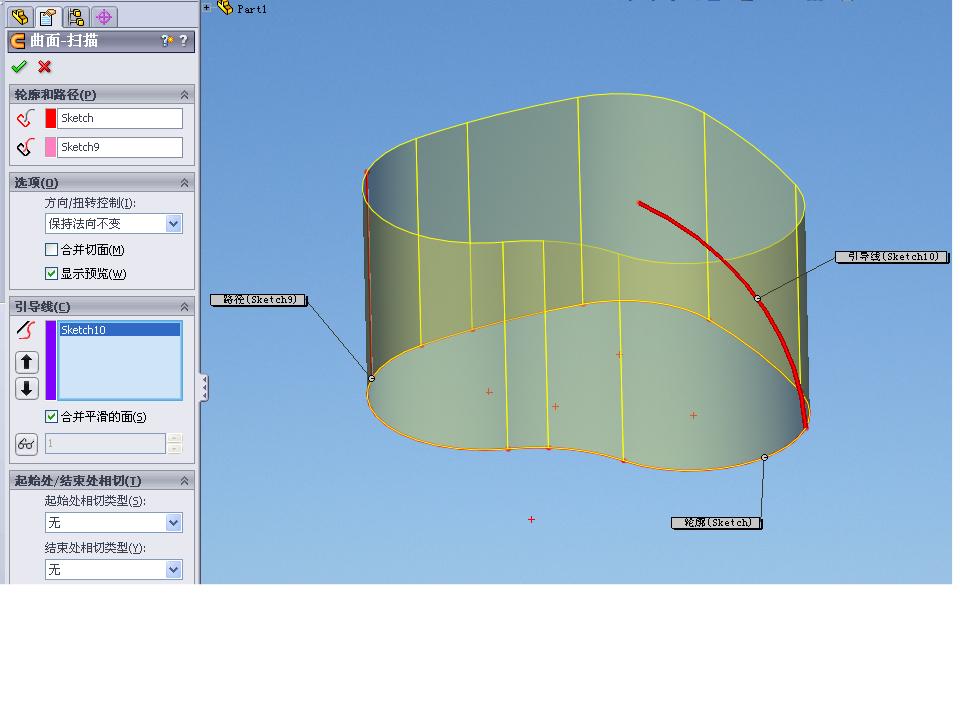Click the surface sweep icon in panel title
The height and width of the screenshot is (720, 960).
point(18,41)
